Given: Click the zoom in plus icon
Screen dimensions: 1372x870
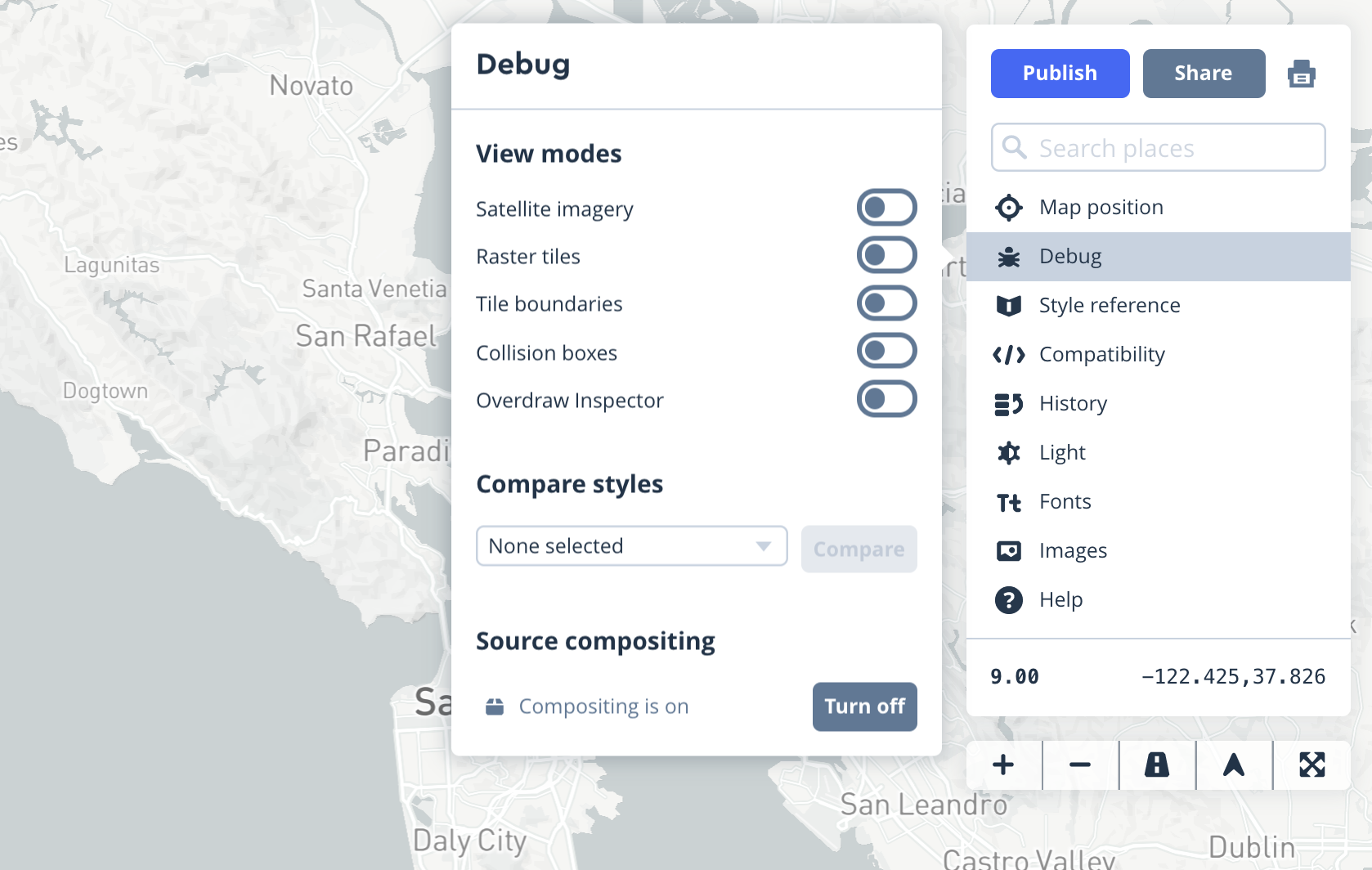Looking at the screenshot, I should (1003, 765).
